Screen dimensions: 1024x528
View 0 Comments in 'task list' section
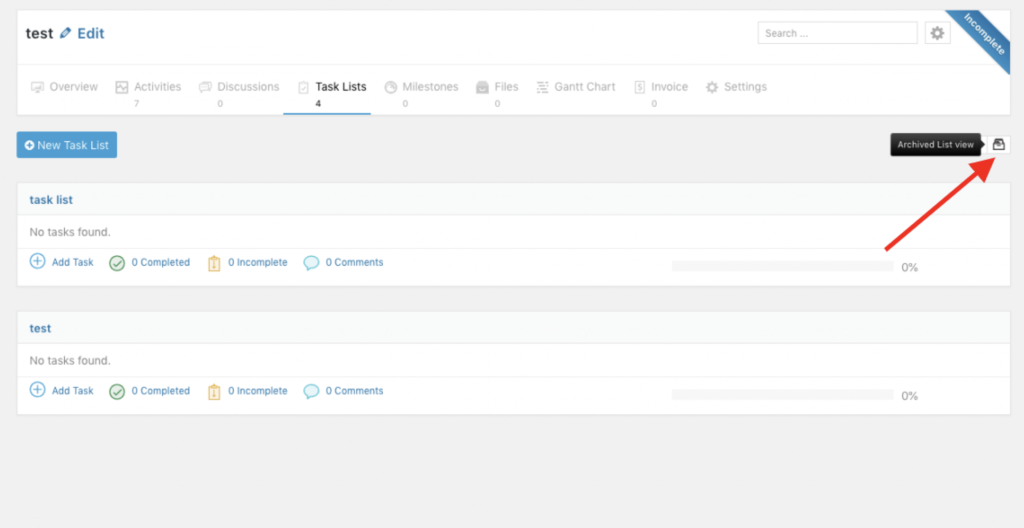[x=355, y=262]
